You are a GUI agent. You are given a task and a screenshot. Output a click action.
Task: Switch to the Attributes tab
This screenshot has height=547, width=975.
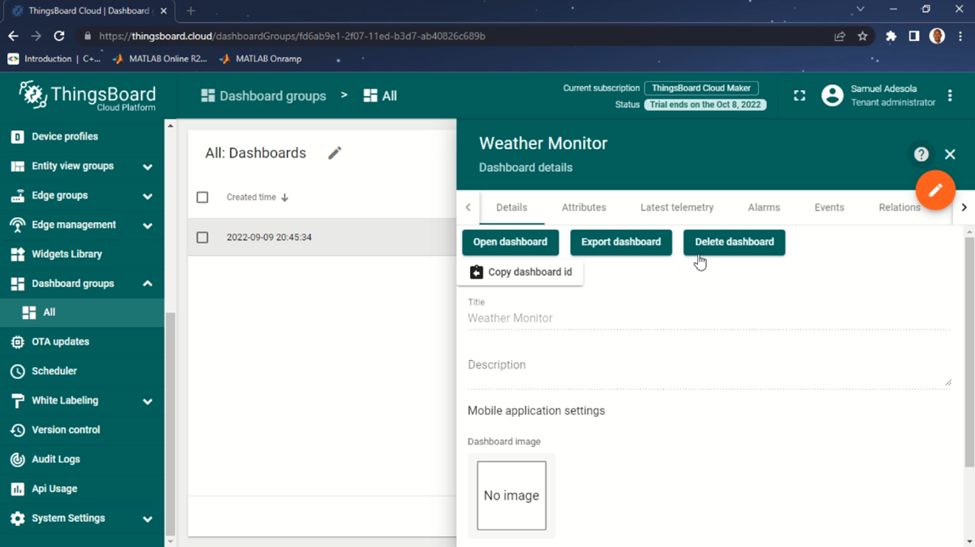tap(584, 208)
